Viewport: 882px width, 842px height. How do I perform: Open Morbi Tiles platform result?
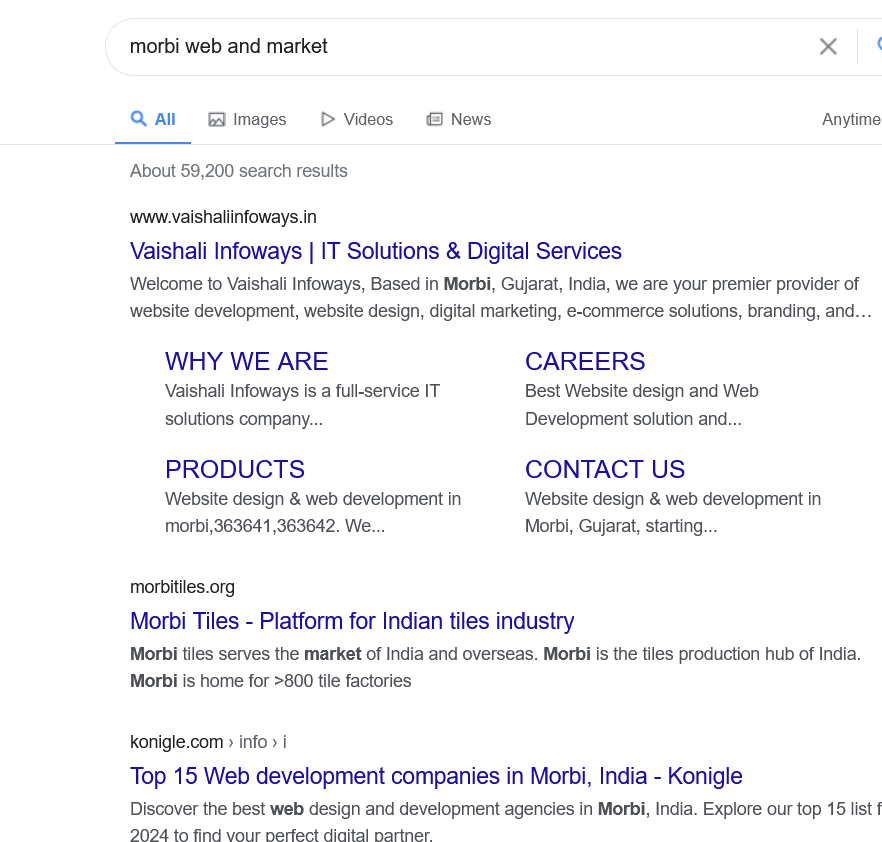[352, 621]
